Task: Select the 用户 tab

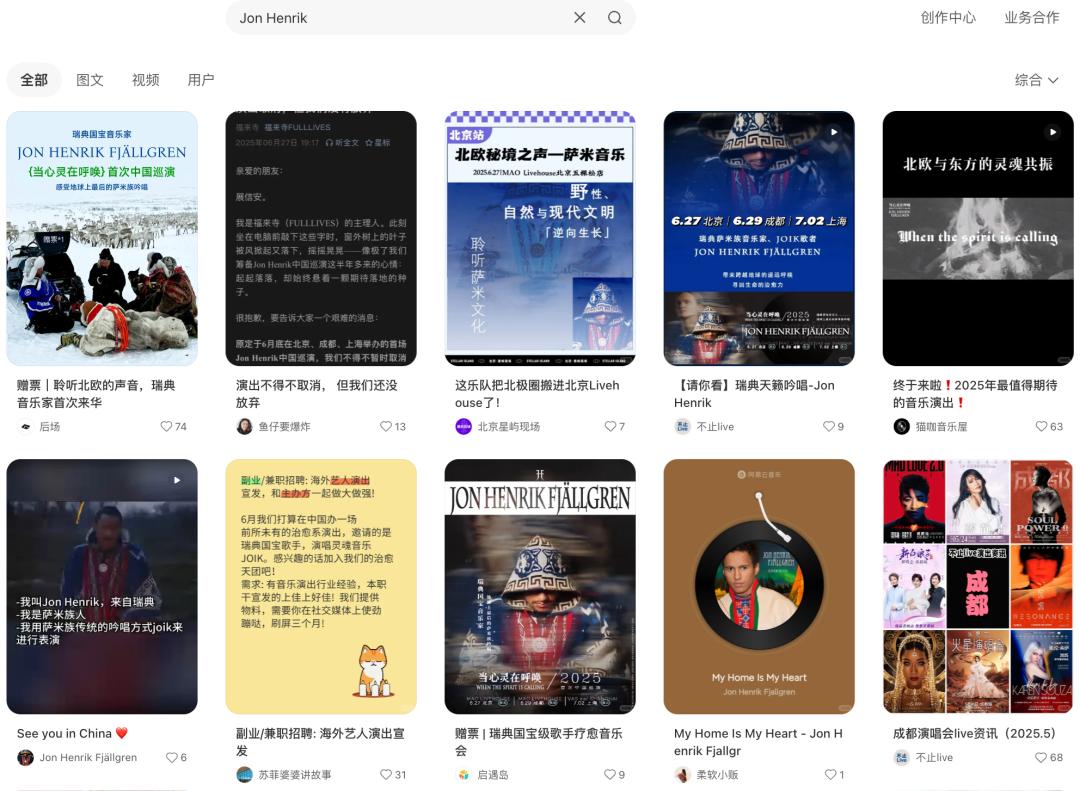Action: 201,80
